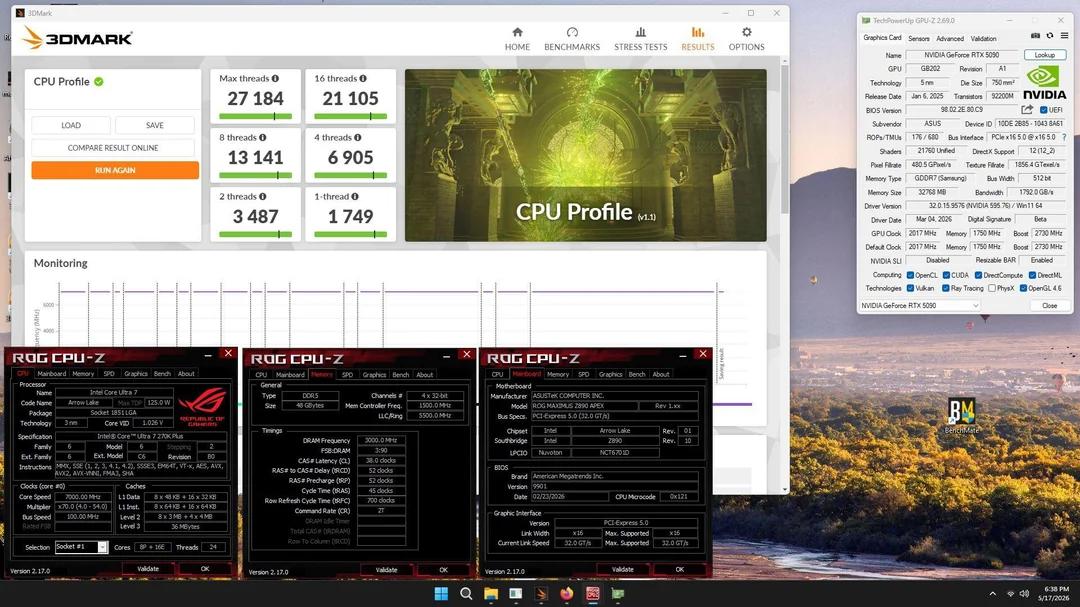Screen dimensions: 1080x607
Task: Click the orange RUN AGAIN button
Action: coord(115,170)
